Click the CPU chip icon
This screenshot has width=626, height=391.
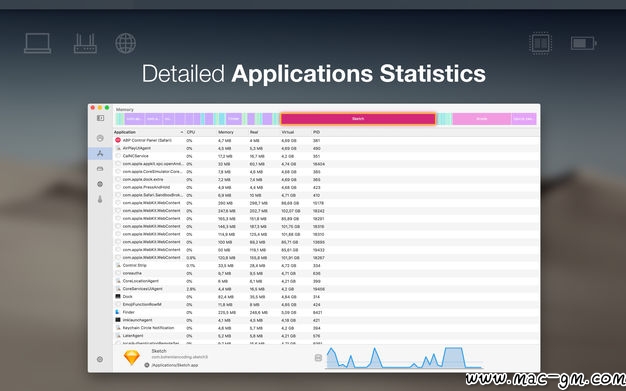pyautogui.click(x=541, y=43)
